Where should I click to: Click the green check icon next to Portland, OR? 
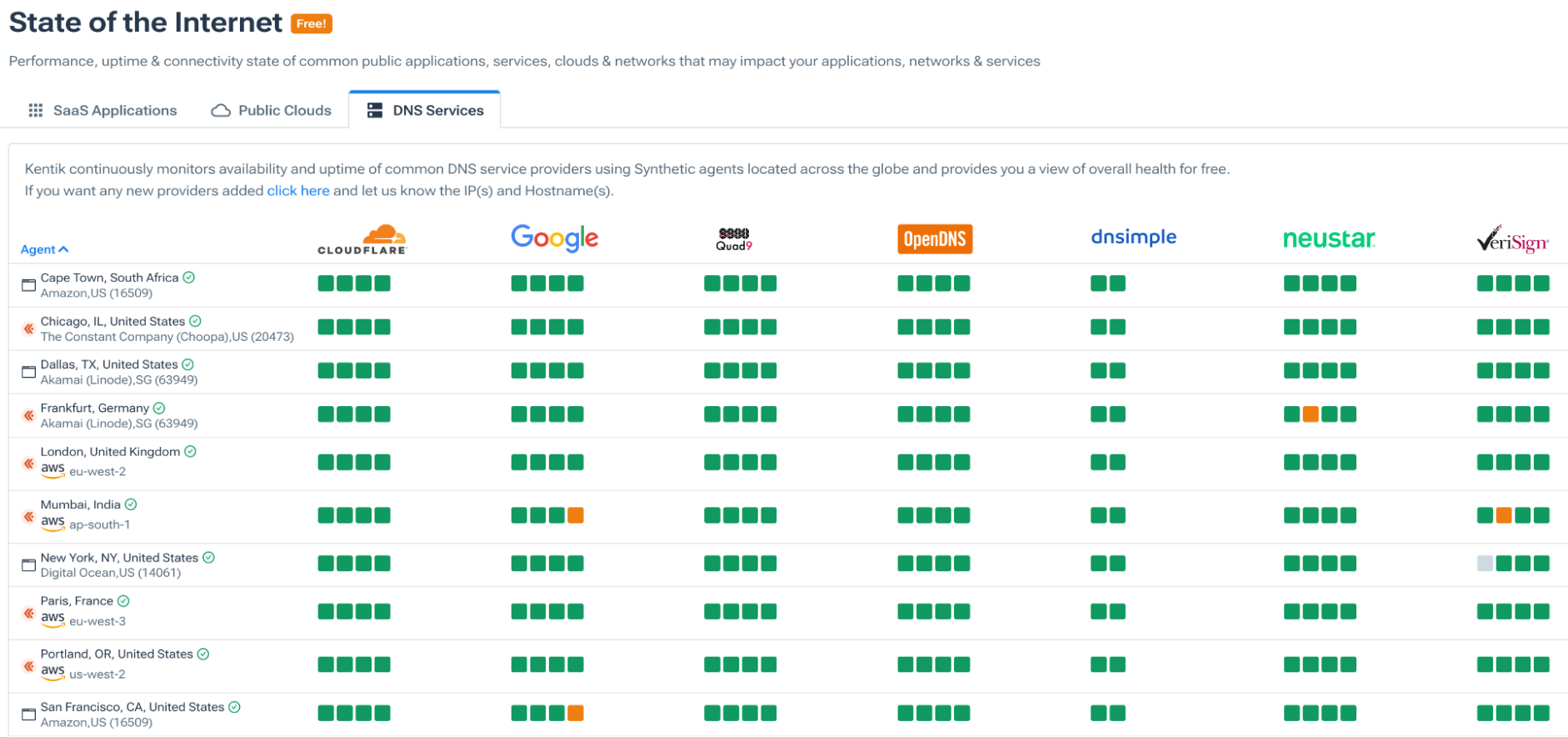pyautogui.click(x=203, y=654)
